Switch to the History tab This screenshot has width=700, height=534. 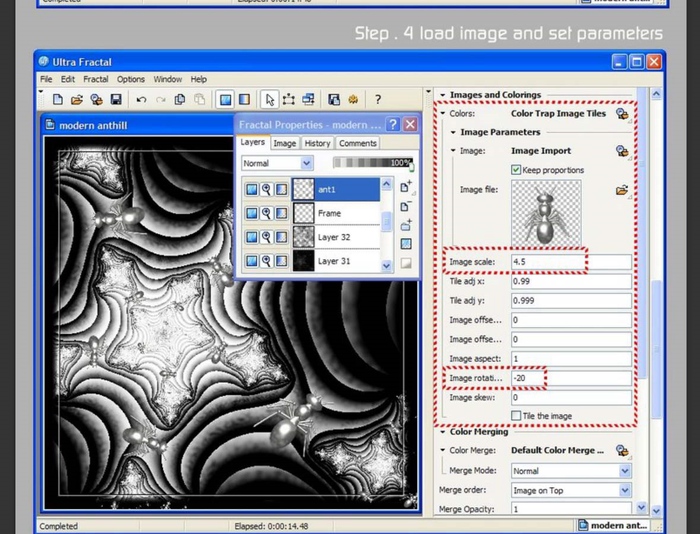tap(317, 143)
